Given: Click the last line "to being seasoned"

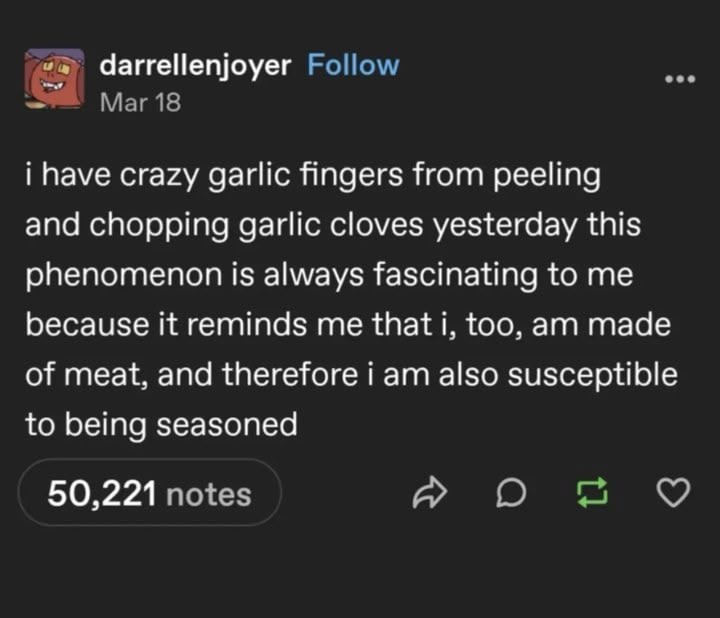Looking at the screenshot, I should coord(162,424).
